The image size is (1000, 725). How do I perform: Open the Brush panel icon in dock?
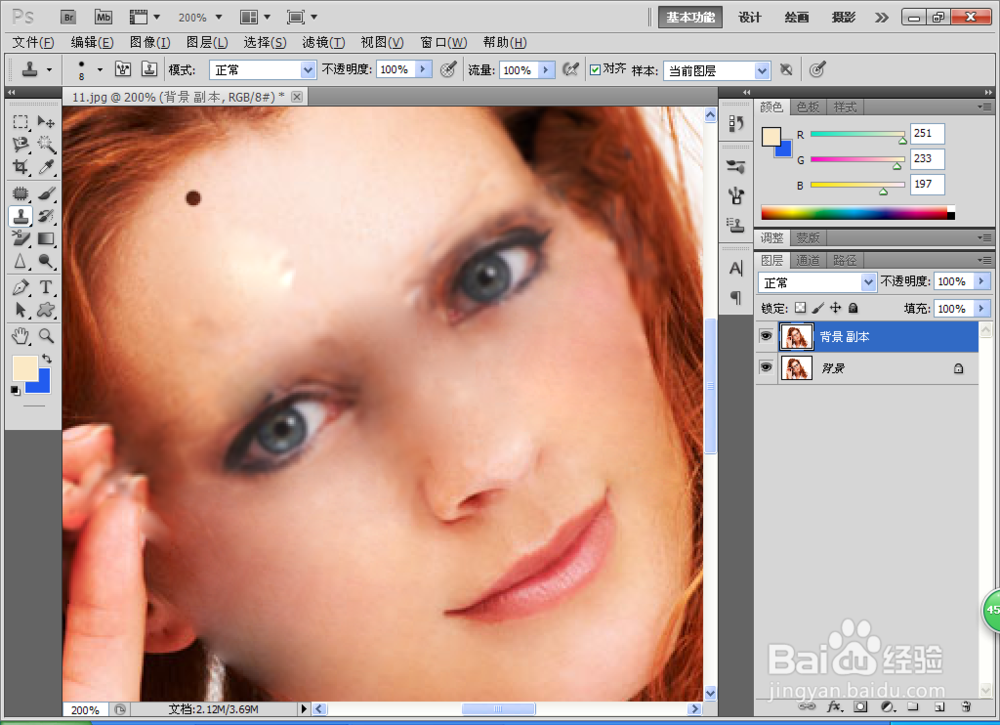coord(736,167)
